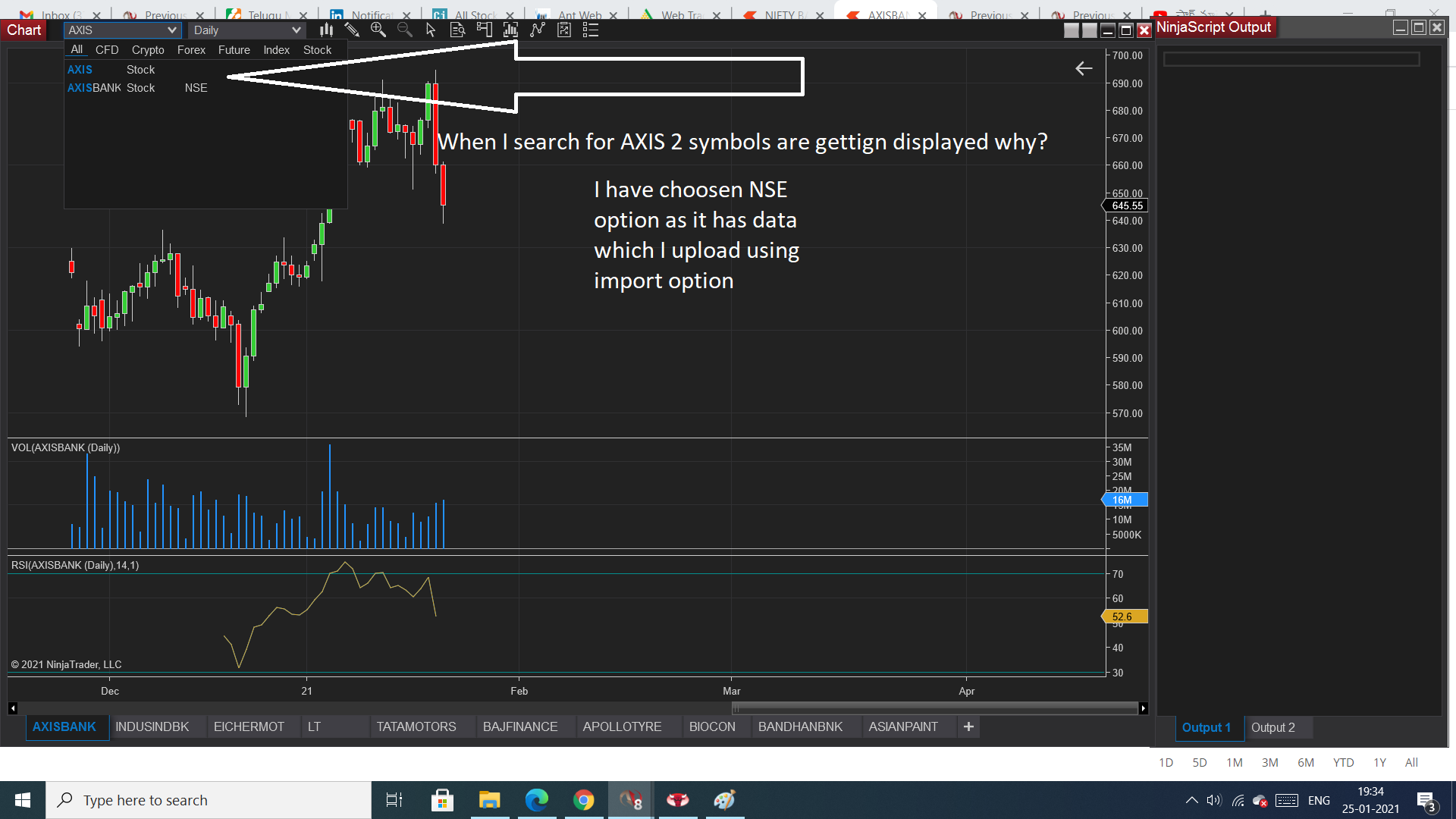This screenshot has height=819, width=1456.
Task: Filter instrument list by Forex
Action: pyautogui.click(x=191, y=50)
